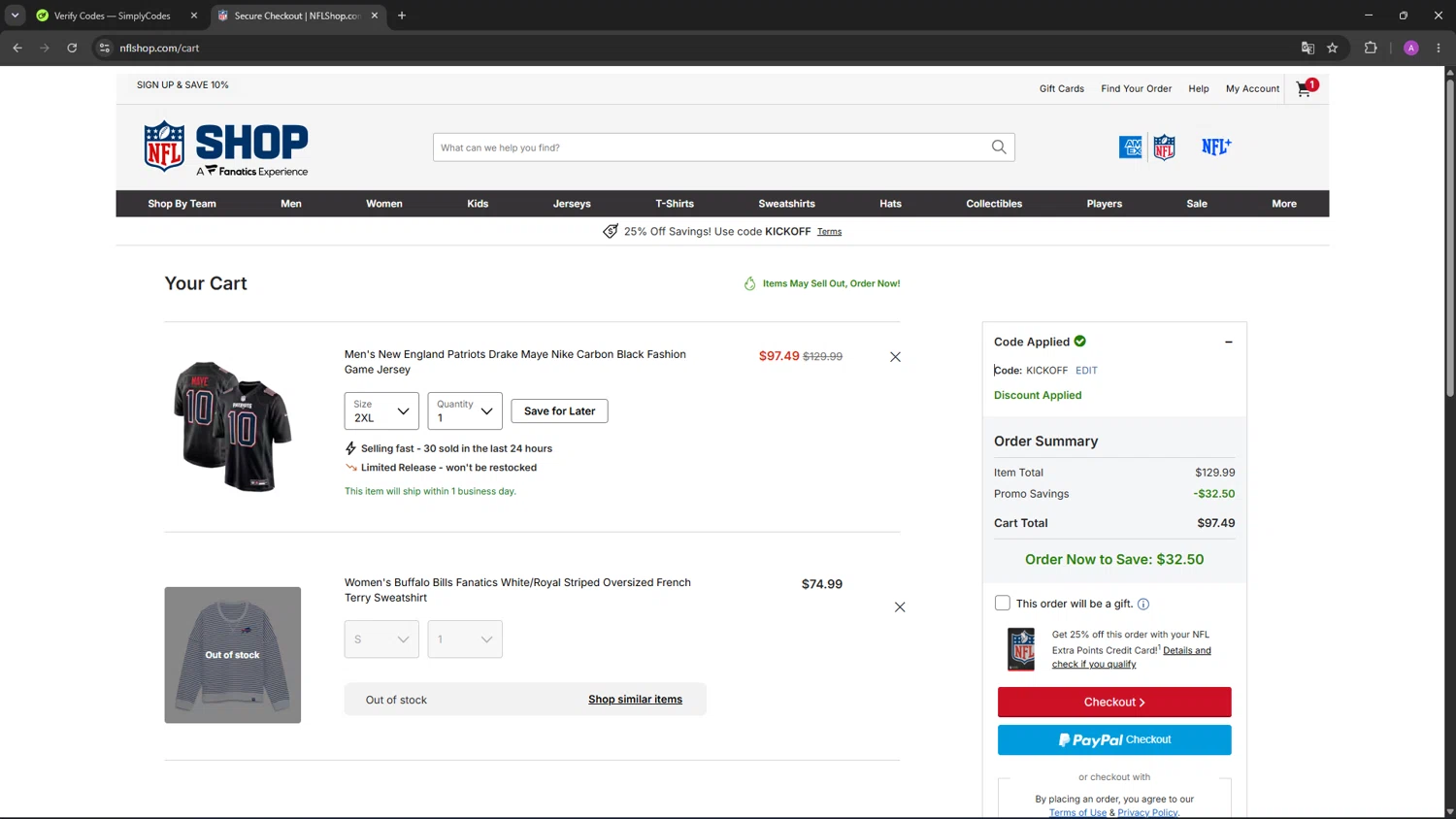Click the EDIT link for the KICKOFF code
The width and height of the screenshot is (1456, 819).
[1086, 371]
